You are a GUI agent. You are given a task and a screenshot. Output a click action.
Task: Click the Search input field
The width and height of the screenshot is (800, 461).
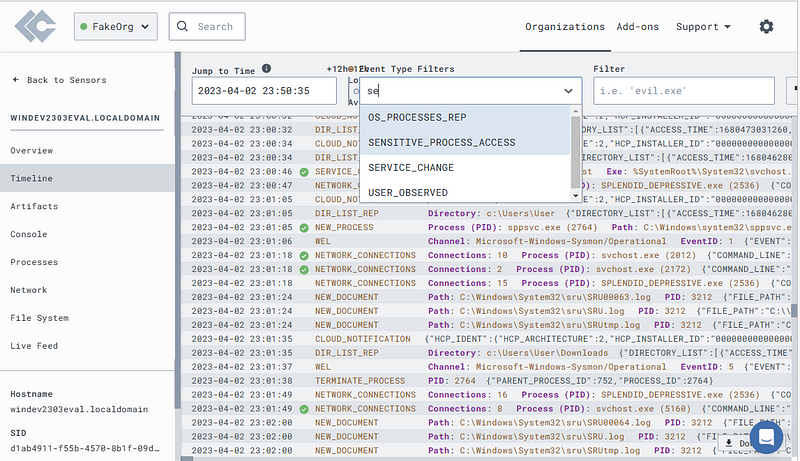(x=207, y=27)
